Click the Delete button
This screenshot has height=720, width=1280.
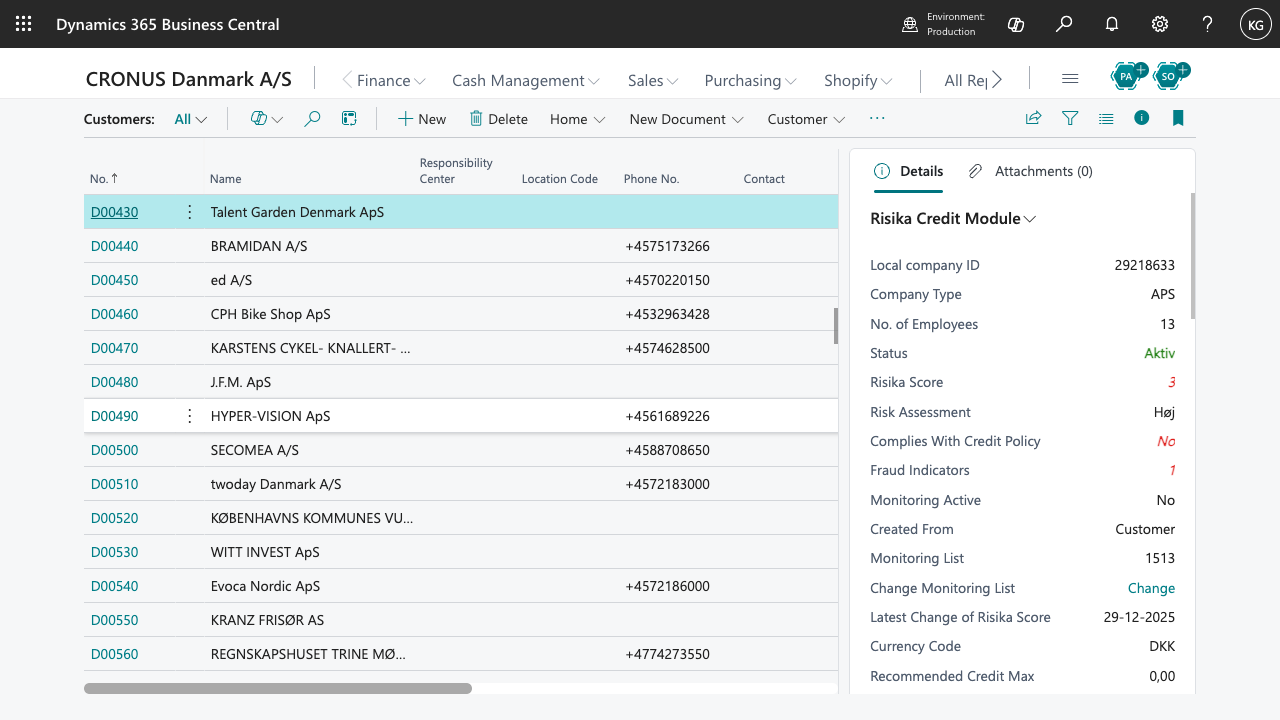(x=498, y=119)
